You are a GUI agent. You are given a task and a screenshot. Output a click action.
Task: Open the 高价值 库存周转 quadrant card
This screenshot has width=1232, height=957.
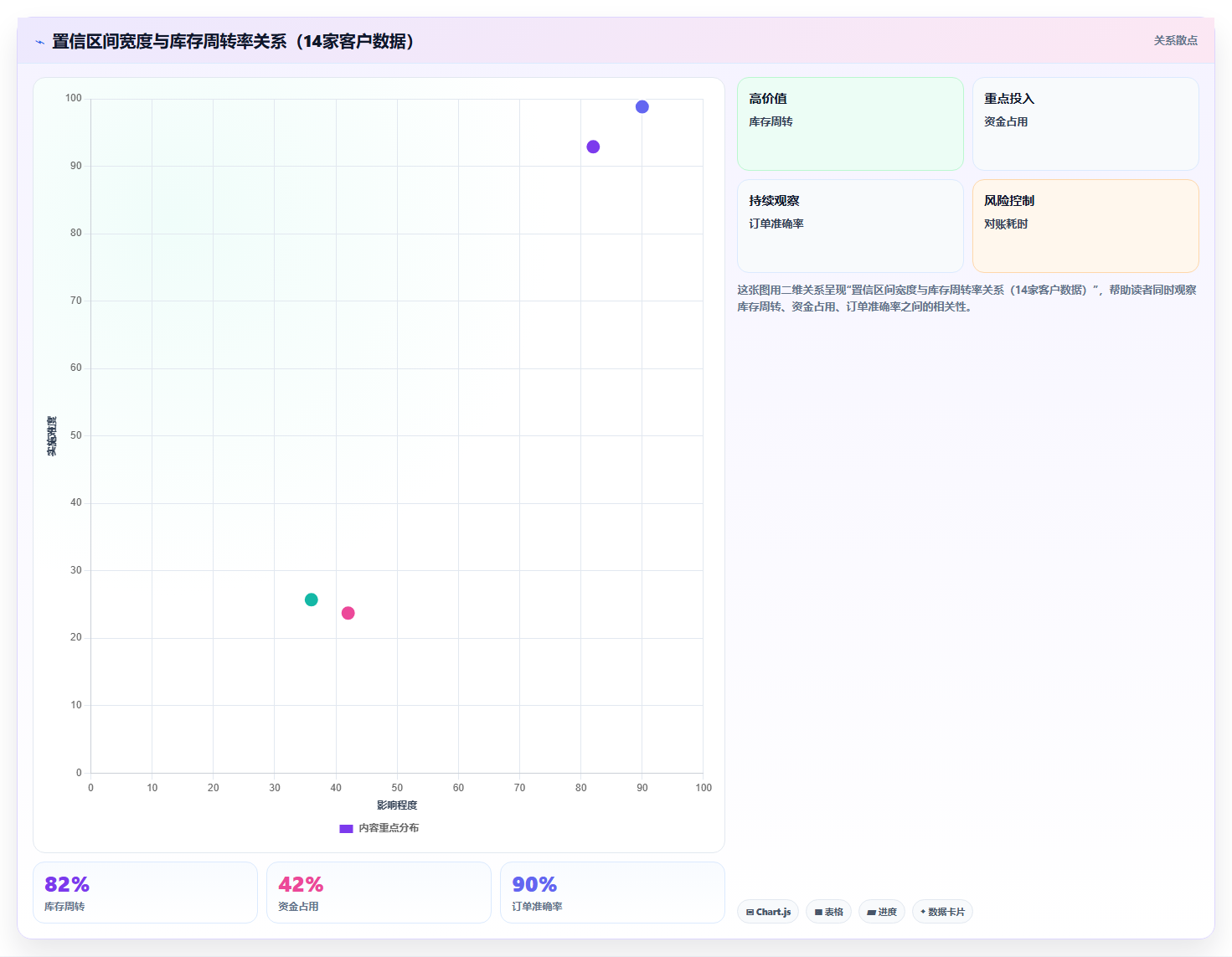pyautogui.click(x=850, y=124)
